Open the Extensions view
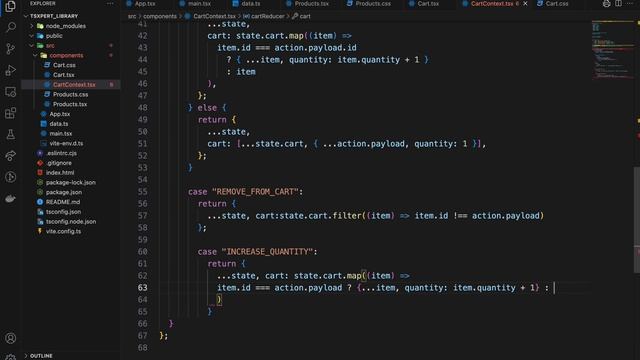Viewport: 640px width, 360px height. click(x=10, y=113)
